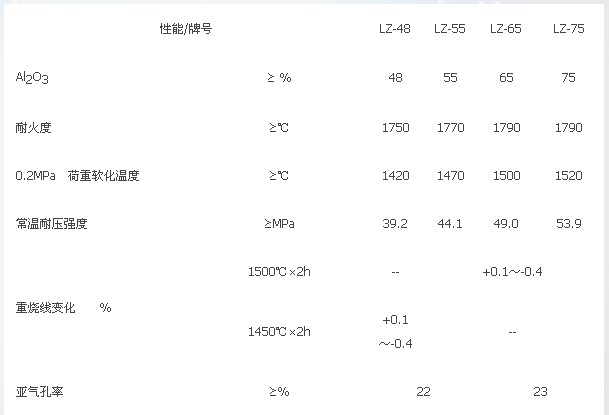
Task: Click the 1500℃×2h condition cell
Action: tap(279, 272)
